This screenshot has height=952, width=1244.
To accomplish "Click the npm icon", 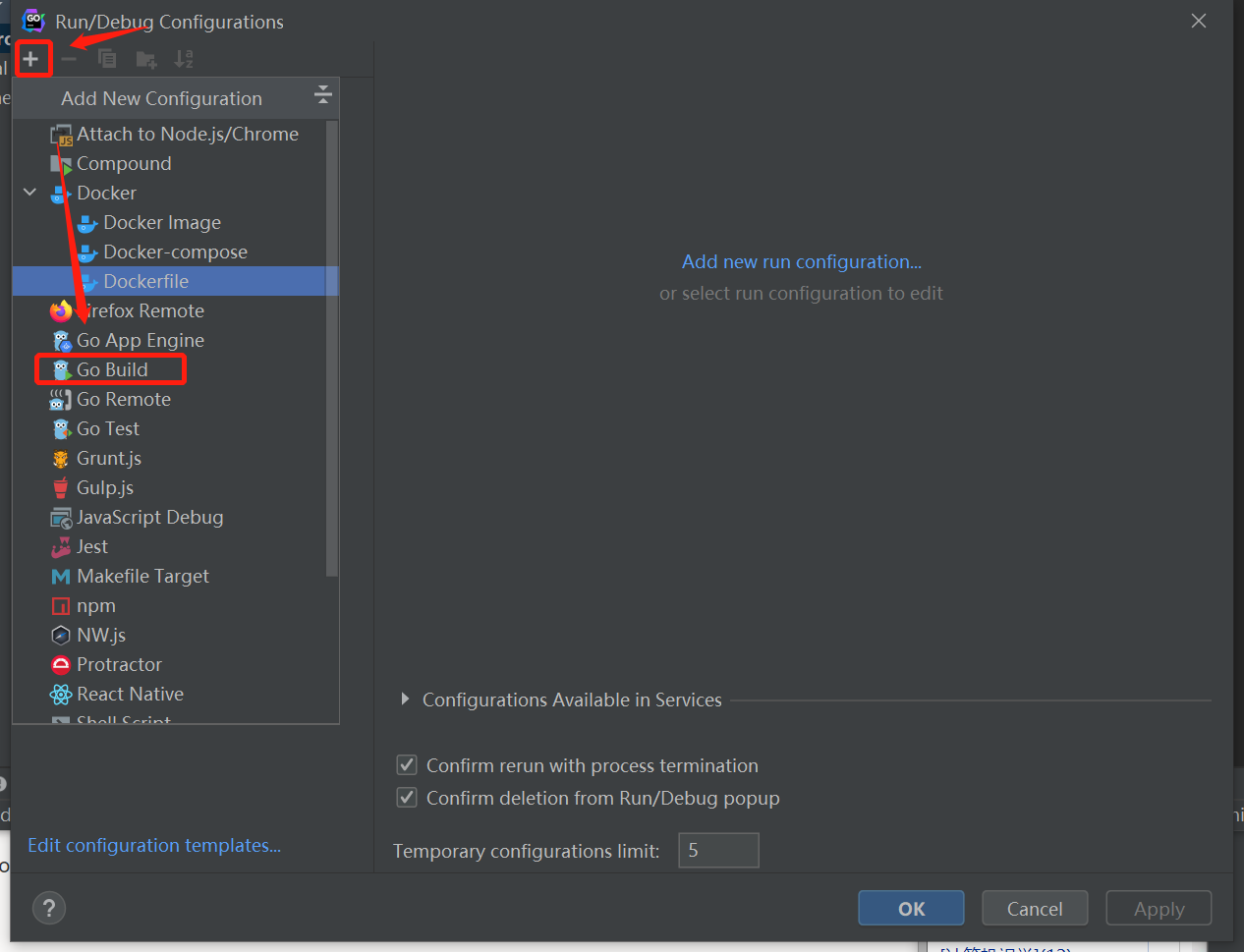I will click(61, 606).
